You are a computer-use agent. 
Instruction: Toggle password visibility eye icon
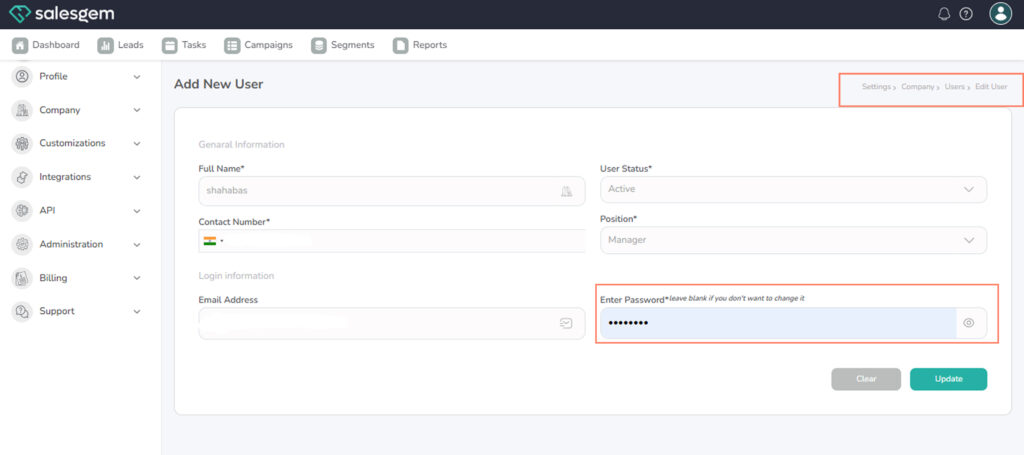(968, 323)
